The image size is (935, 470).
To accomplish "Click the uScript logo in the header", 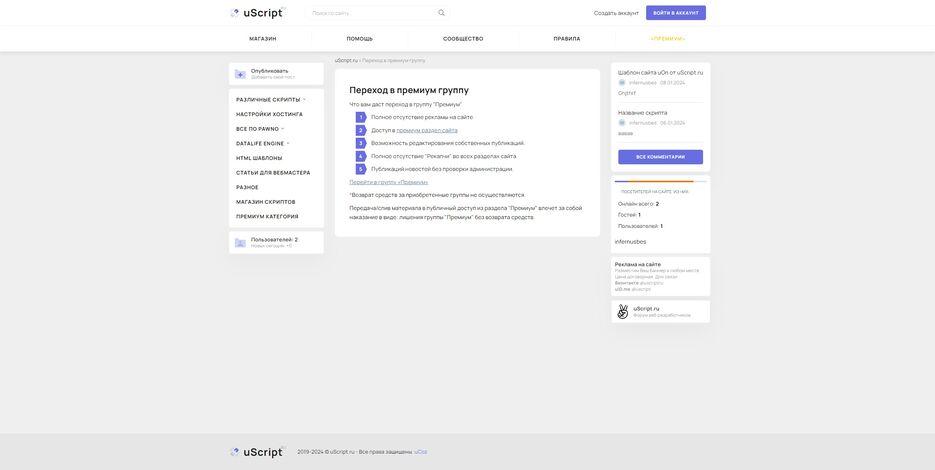I will coord(257,13).
